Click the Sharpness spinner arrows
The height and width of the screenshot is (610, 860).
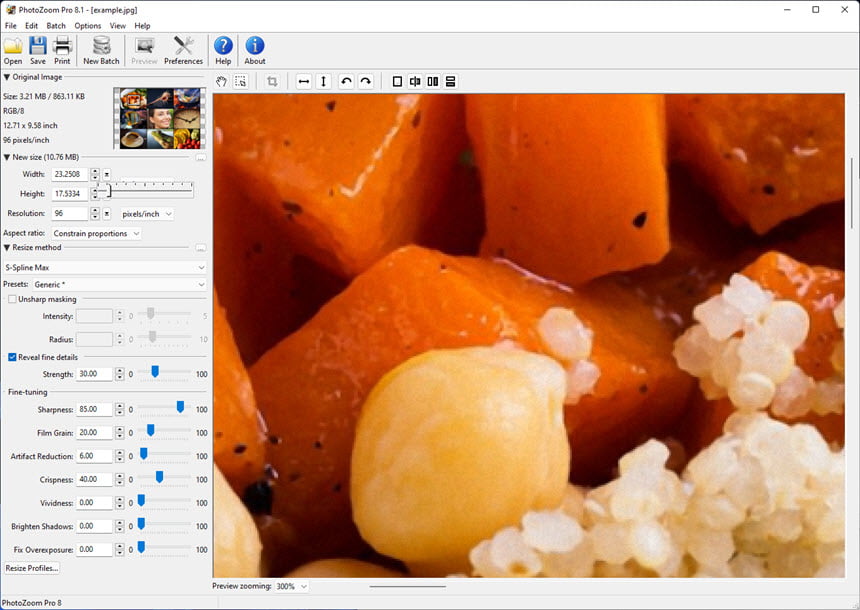[120, 410]
